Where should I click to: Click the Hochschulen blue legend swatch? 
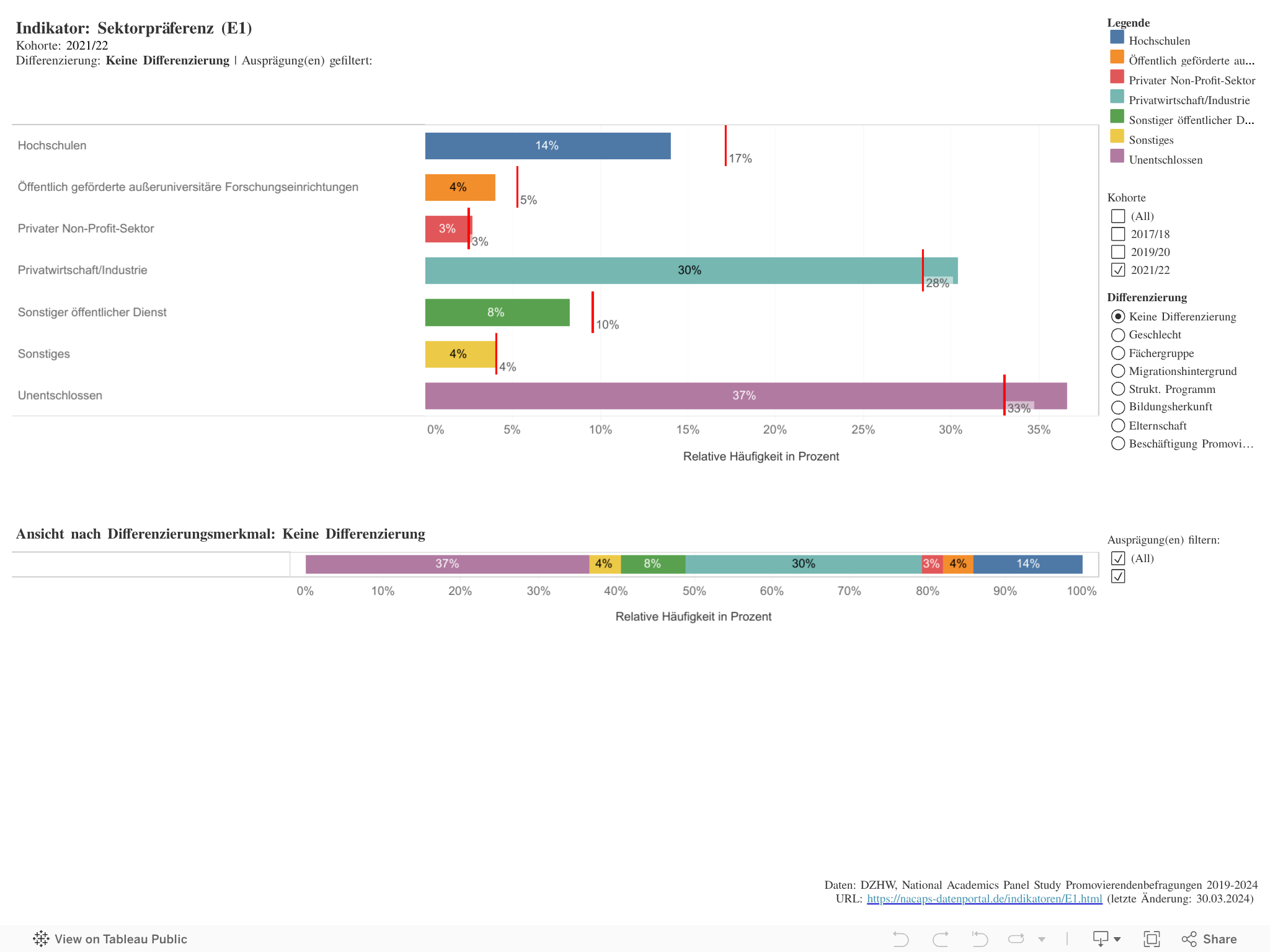[1117, 38]
